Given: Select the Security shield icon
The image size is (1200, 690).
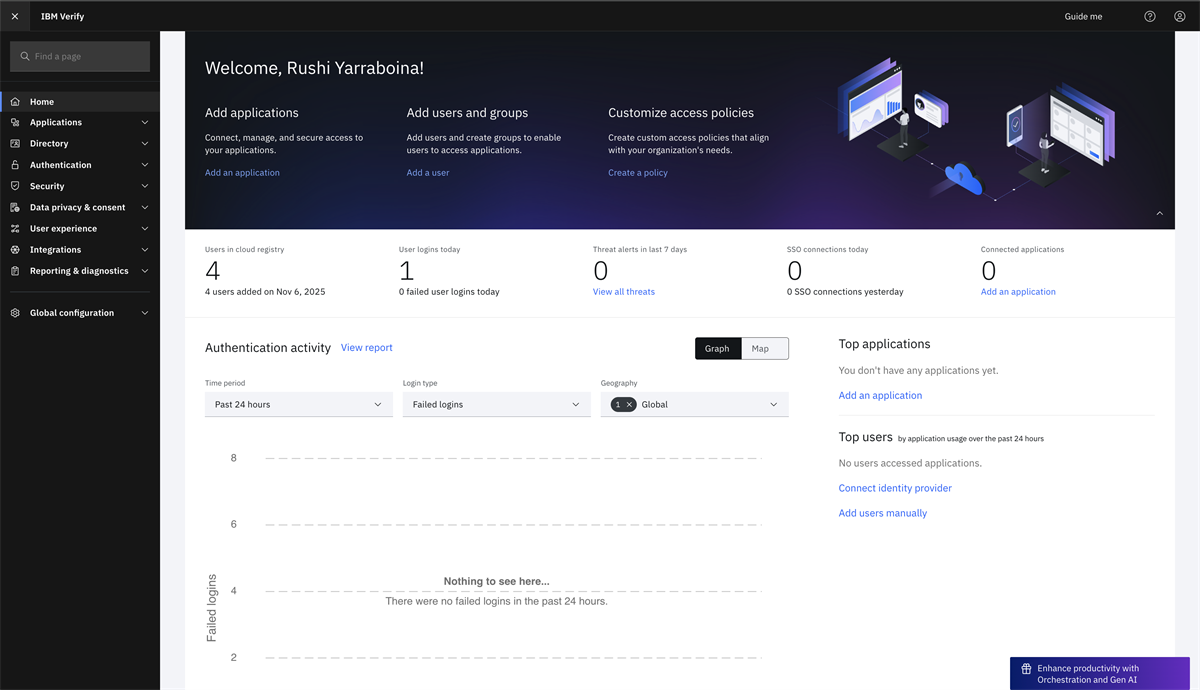Looking at the screenshot, I should 15,185.
